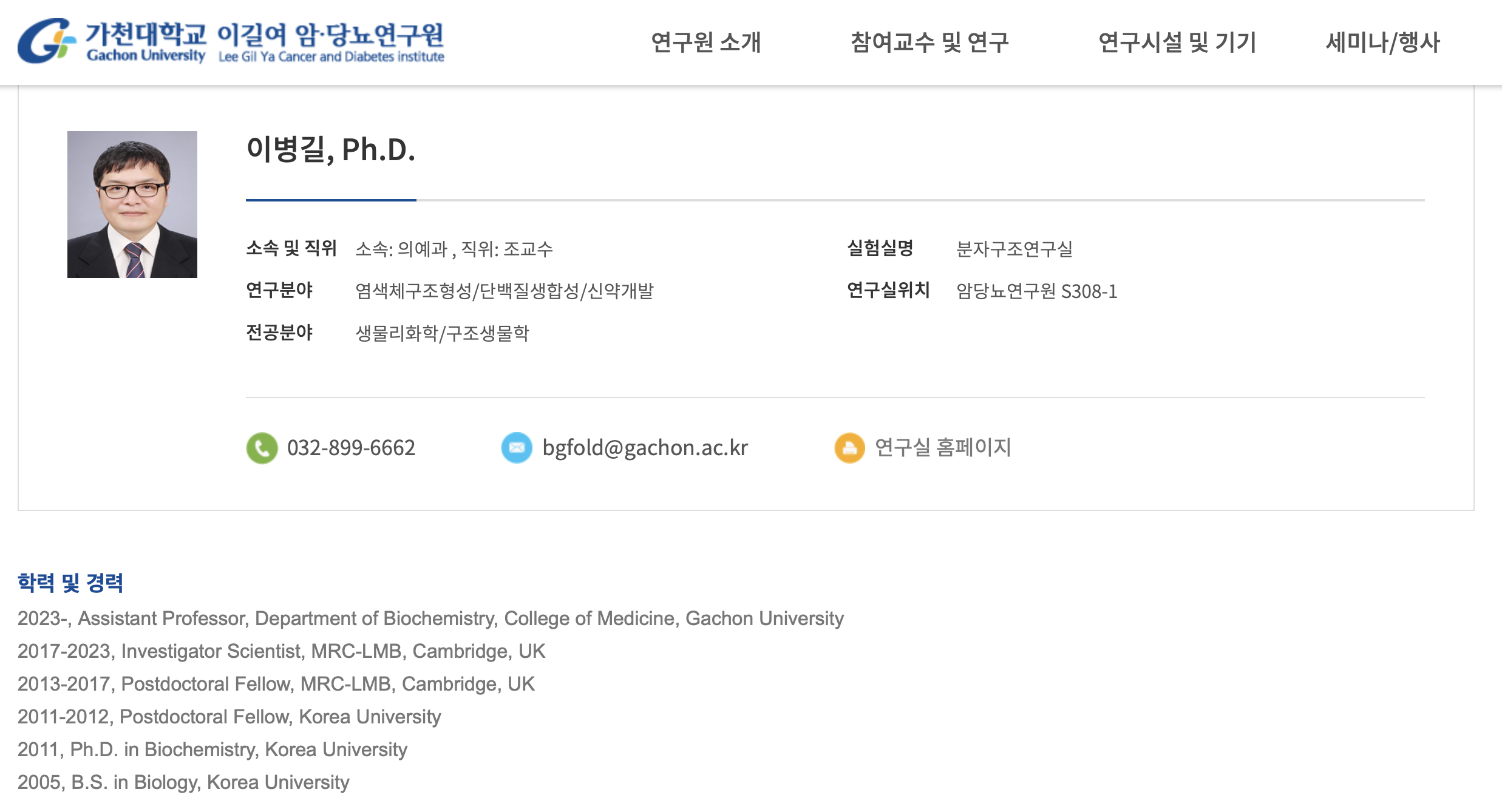Click the 2023- Assistant Professor career line

(x=430, y=618)
